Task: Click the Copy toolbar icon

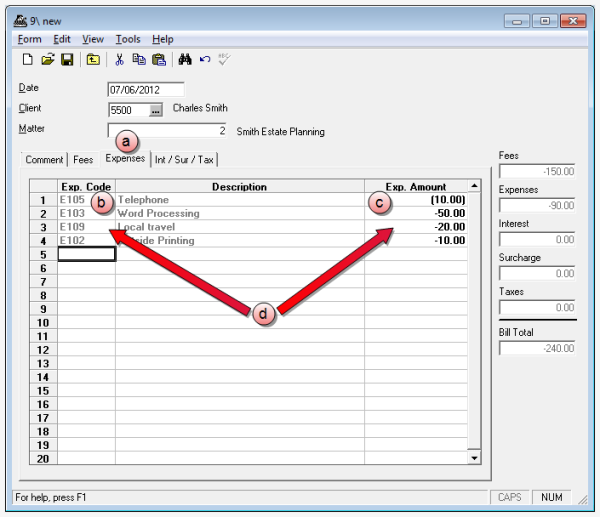Action: [x=139, y=60]
